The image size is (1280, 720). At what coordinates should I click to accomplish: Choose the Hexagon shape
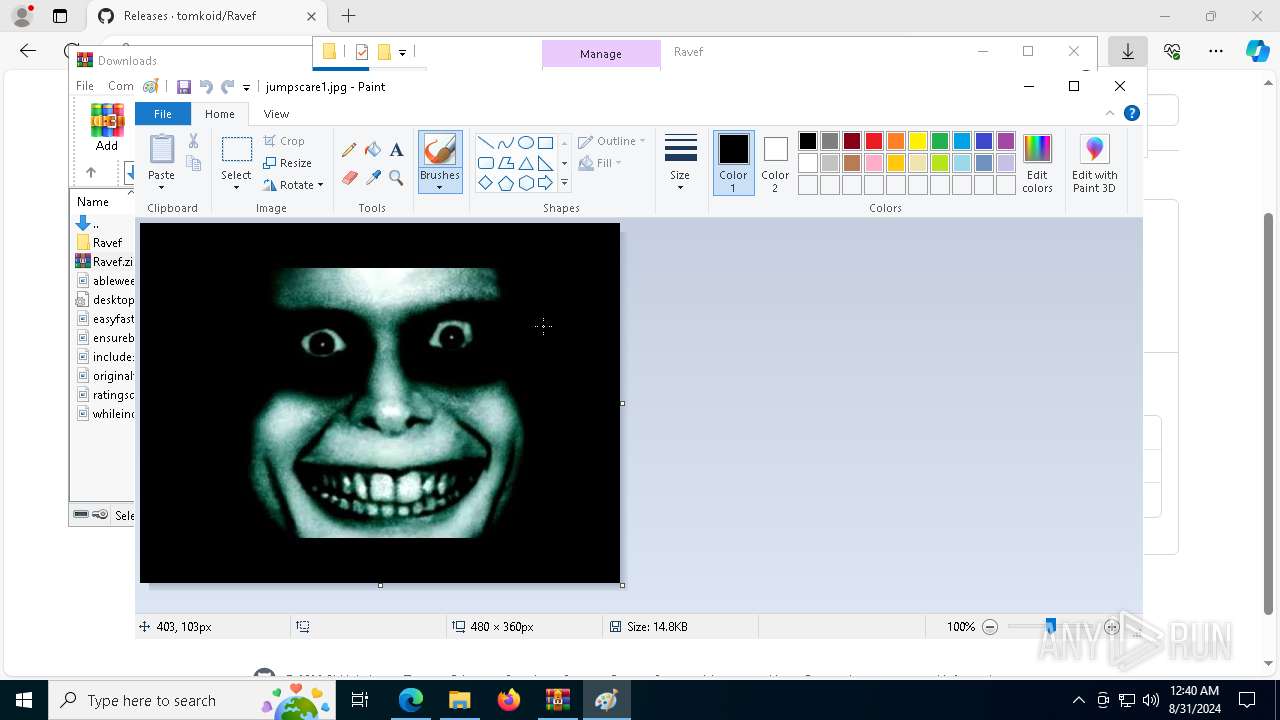coord(525,183)
